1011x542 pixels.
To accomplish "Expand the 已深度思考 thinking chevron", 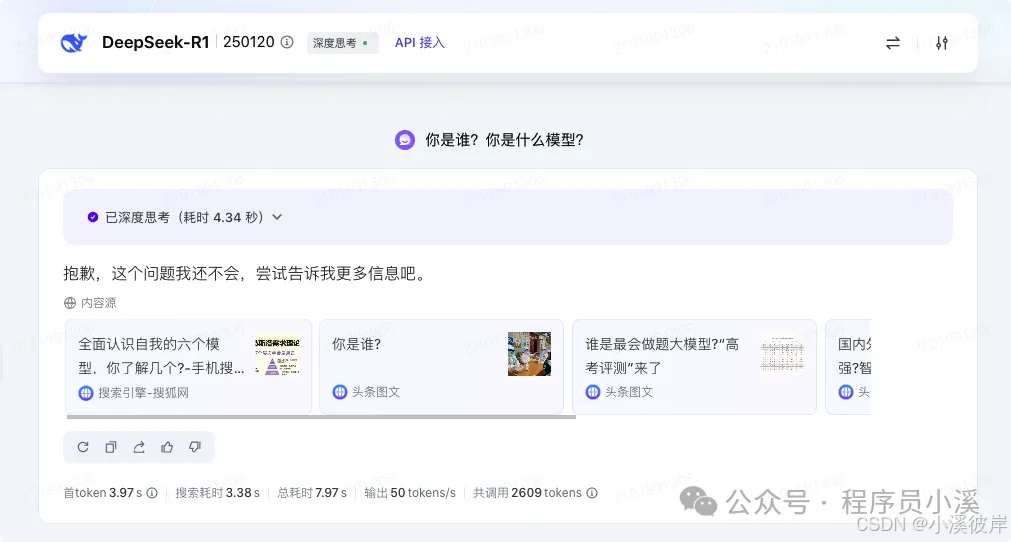I will tap(277, 217).
